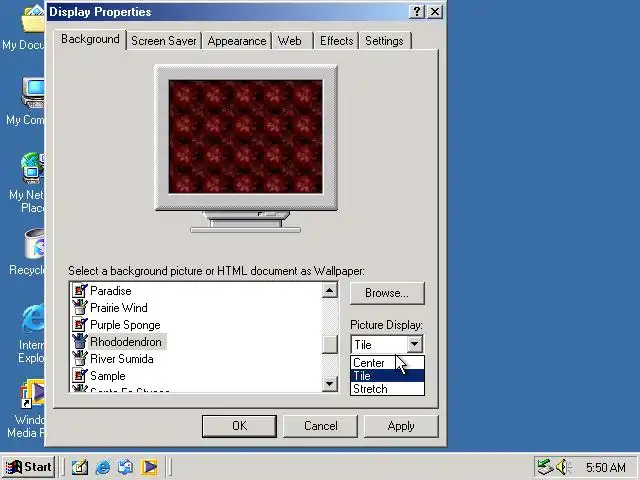
Task: Click the wallpaper list scroll-up arrow
Action: click(330, 290)
